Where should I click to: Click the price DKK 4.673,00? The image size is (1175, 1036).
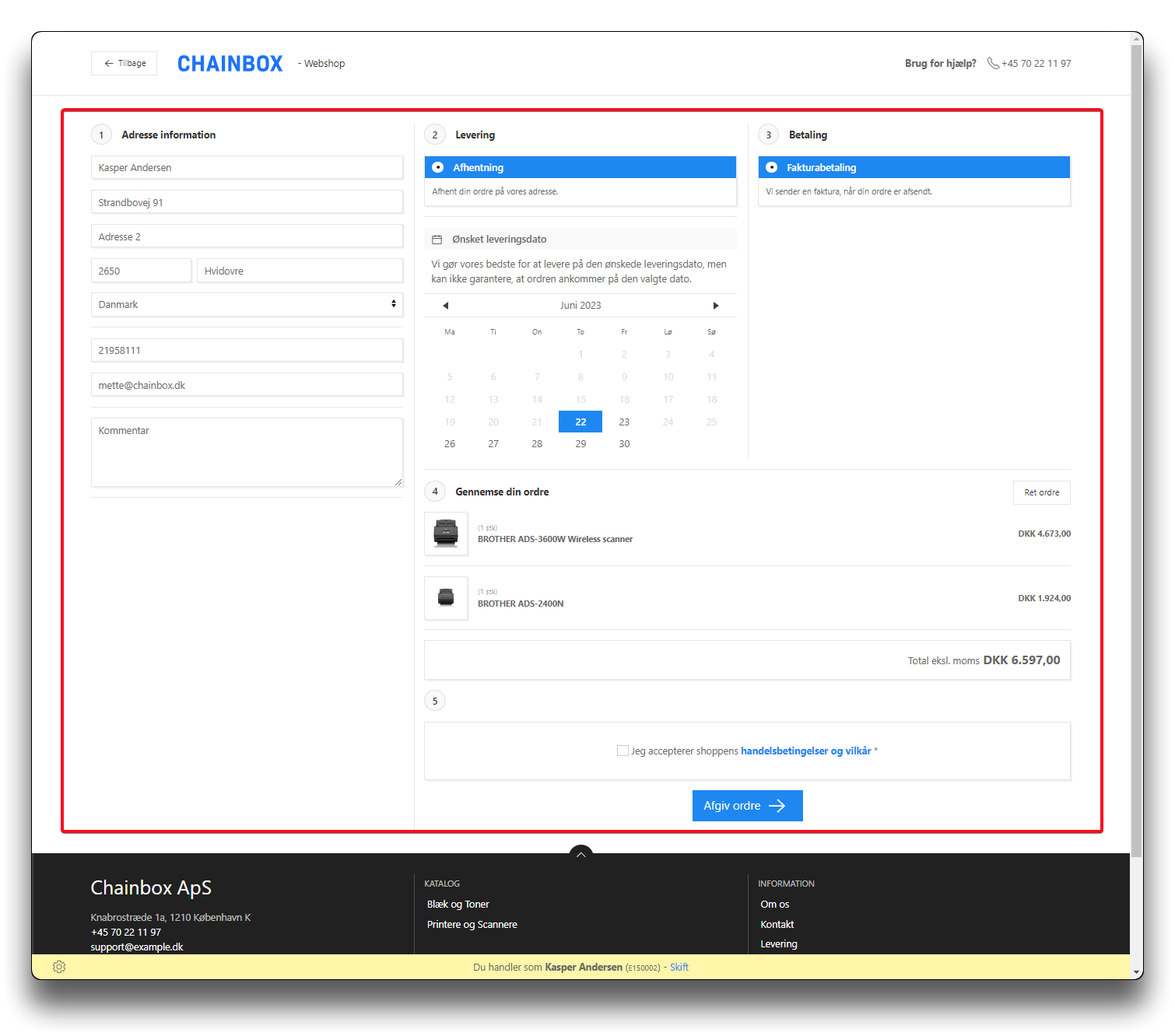coord(1044,534)
